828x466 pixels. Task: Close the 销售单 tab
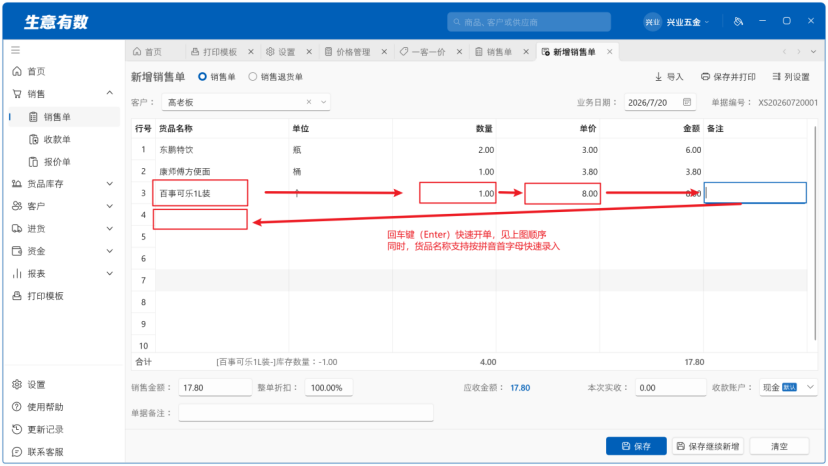(x=526, y=52)
